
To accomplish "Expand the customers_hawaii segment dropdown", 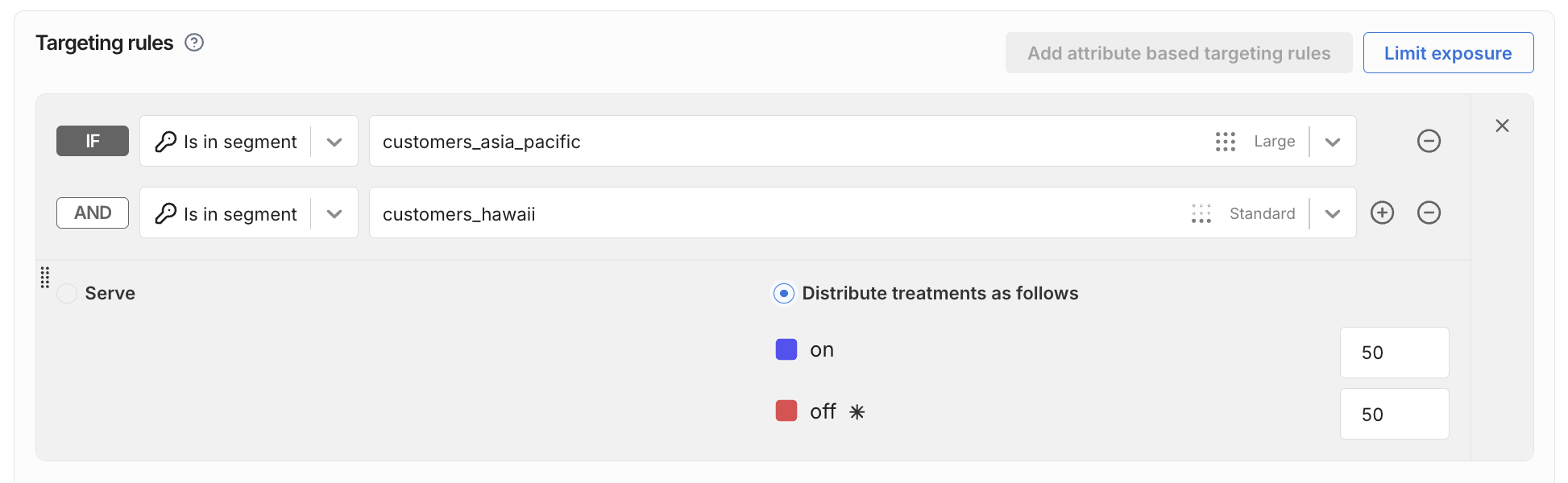I will 1333,213.
